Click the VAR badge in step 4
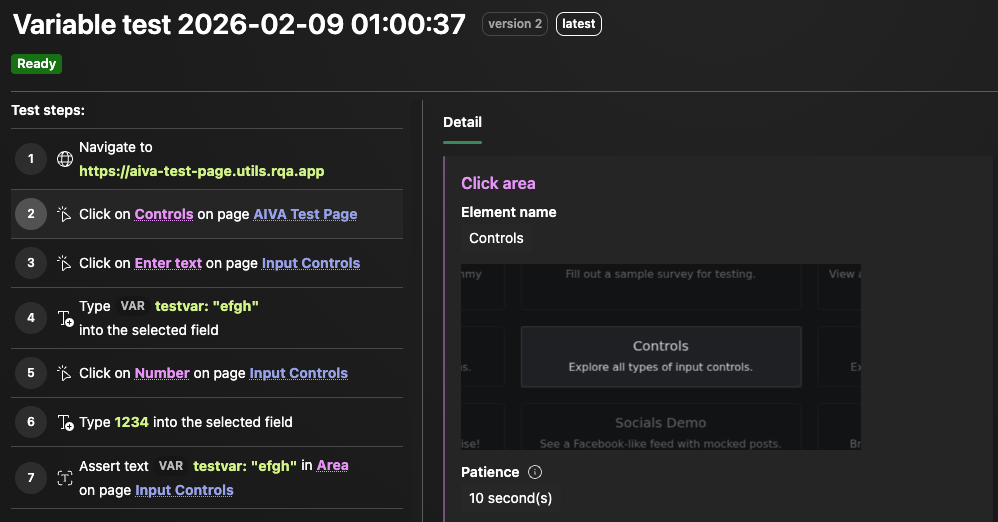Screen dimensions: 998x522 pos(132,306)
